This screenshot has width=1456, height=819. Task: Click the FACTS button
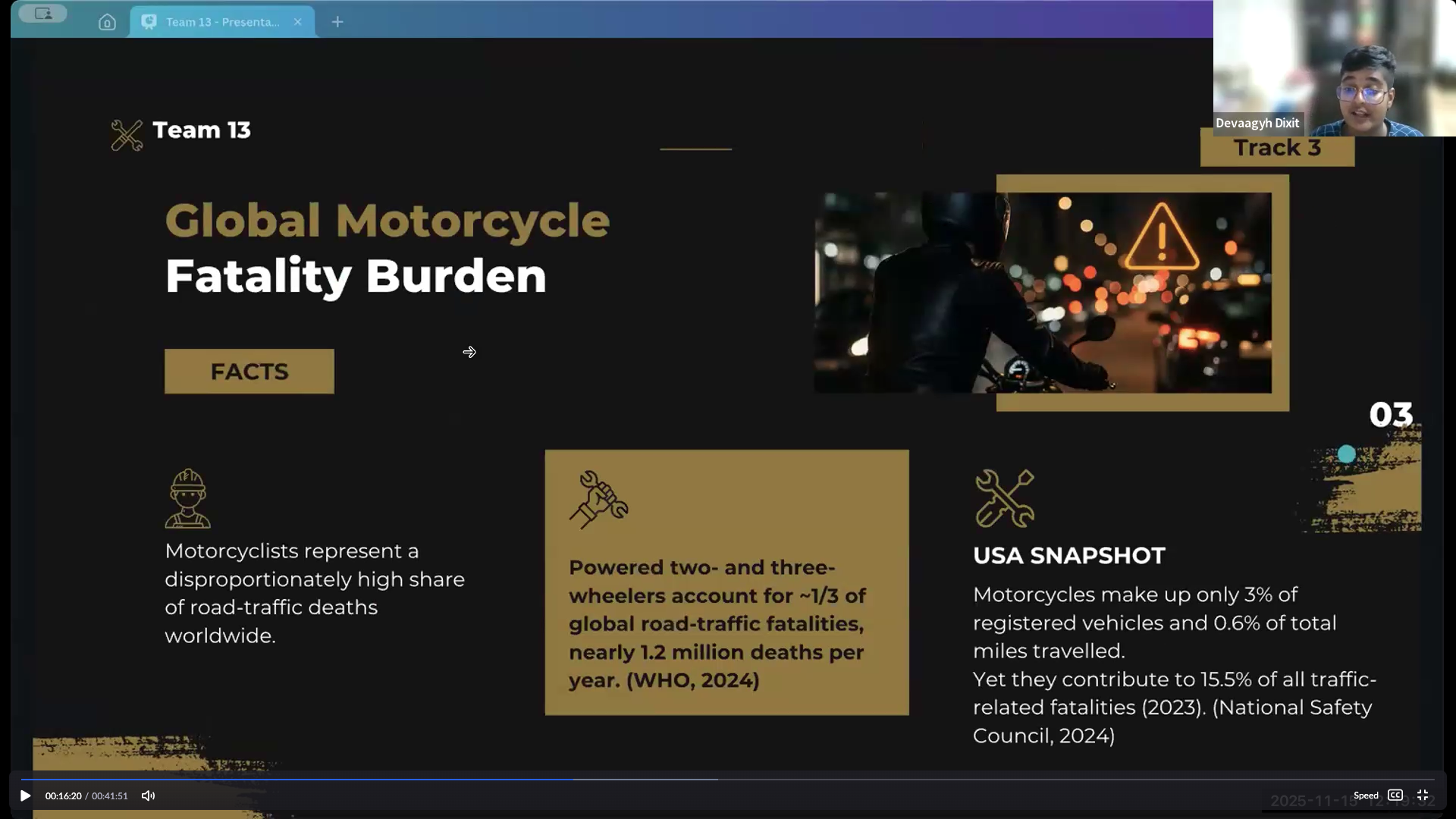pos(249,371)
